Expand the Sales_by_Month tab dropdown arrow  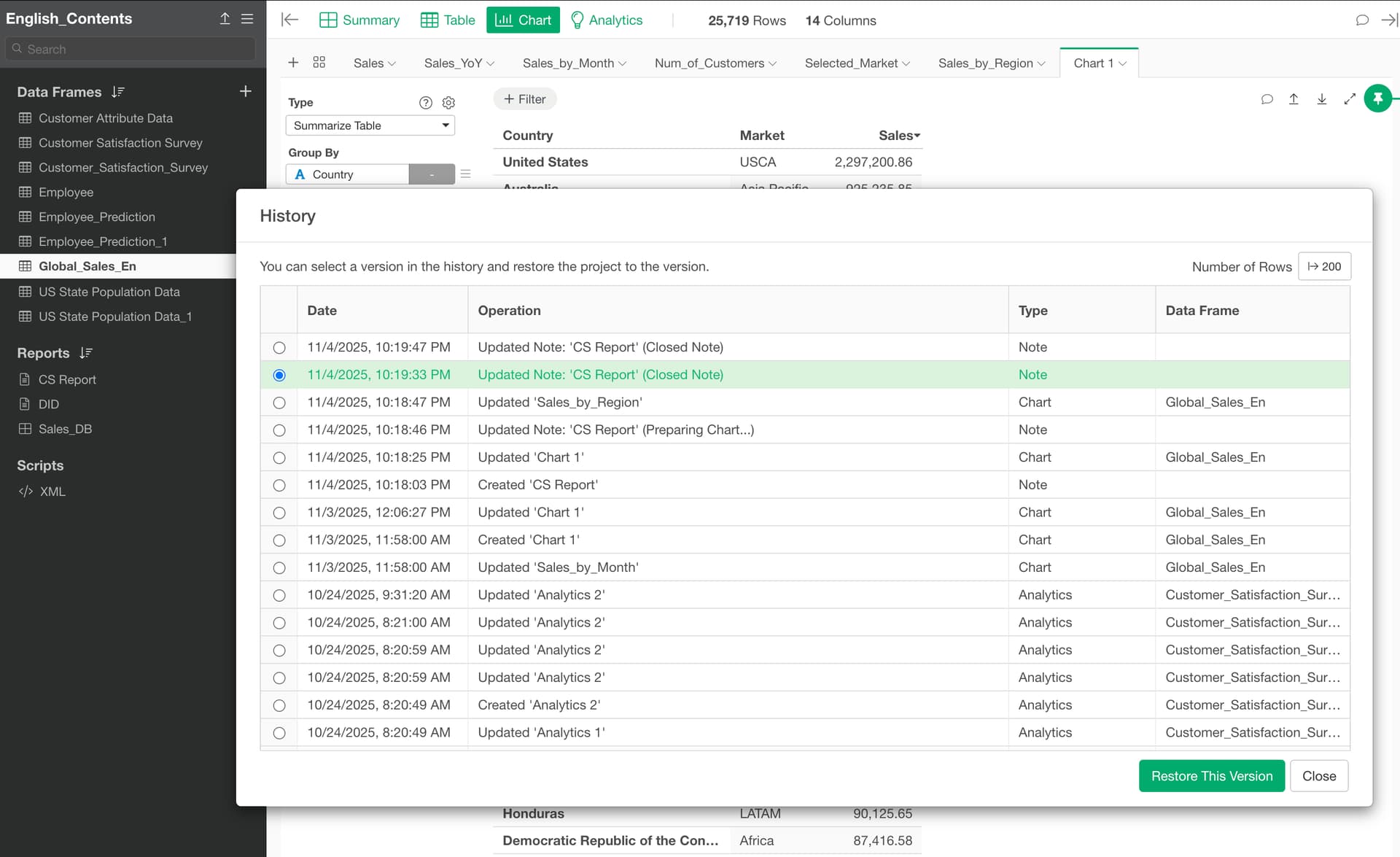623,63
